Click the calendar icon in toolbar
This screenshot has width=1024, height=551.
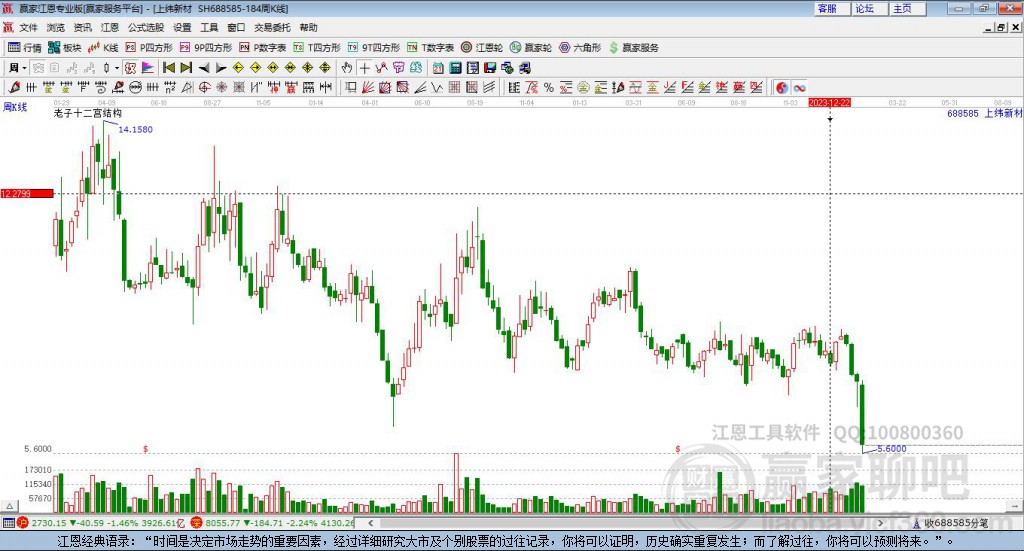[438, 68]
